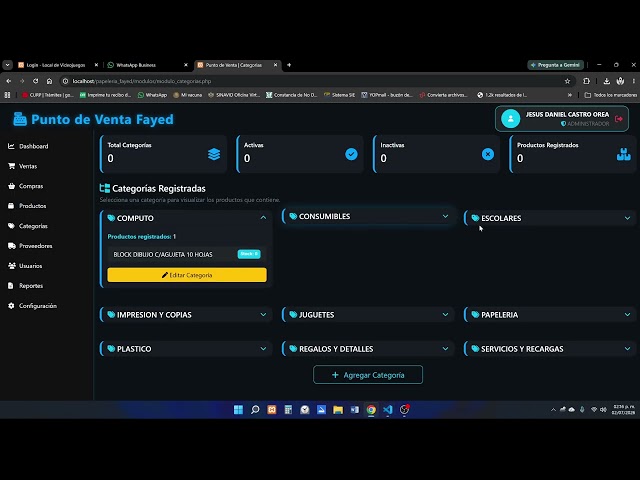Viewport: 640px width, 480px height.
Task: Click the browser back arrow
Action: click(x=9, y=81)
